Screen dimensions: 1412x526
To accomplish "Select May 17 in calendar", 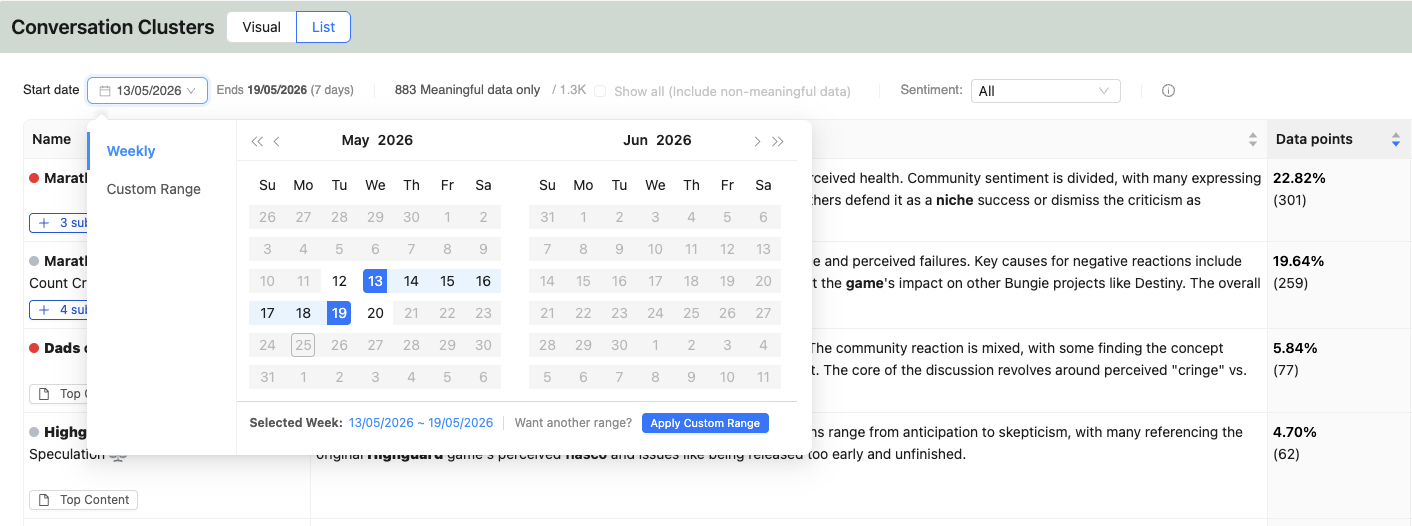I will [x=267, y=313].
